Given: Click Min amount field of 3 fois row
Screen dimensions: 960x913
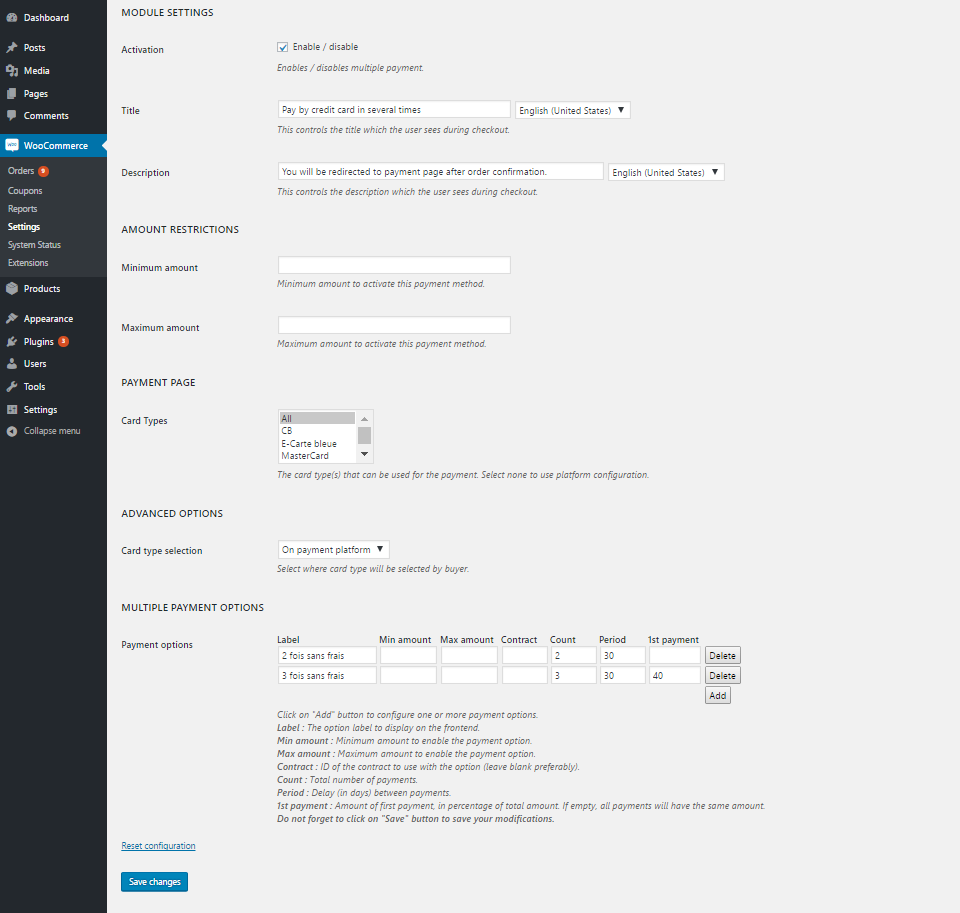Looking at the screenshot, I should [x=408, y=675].
